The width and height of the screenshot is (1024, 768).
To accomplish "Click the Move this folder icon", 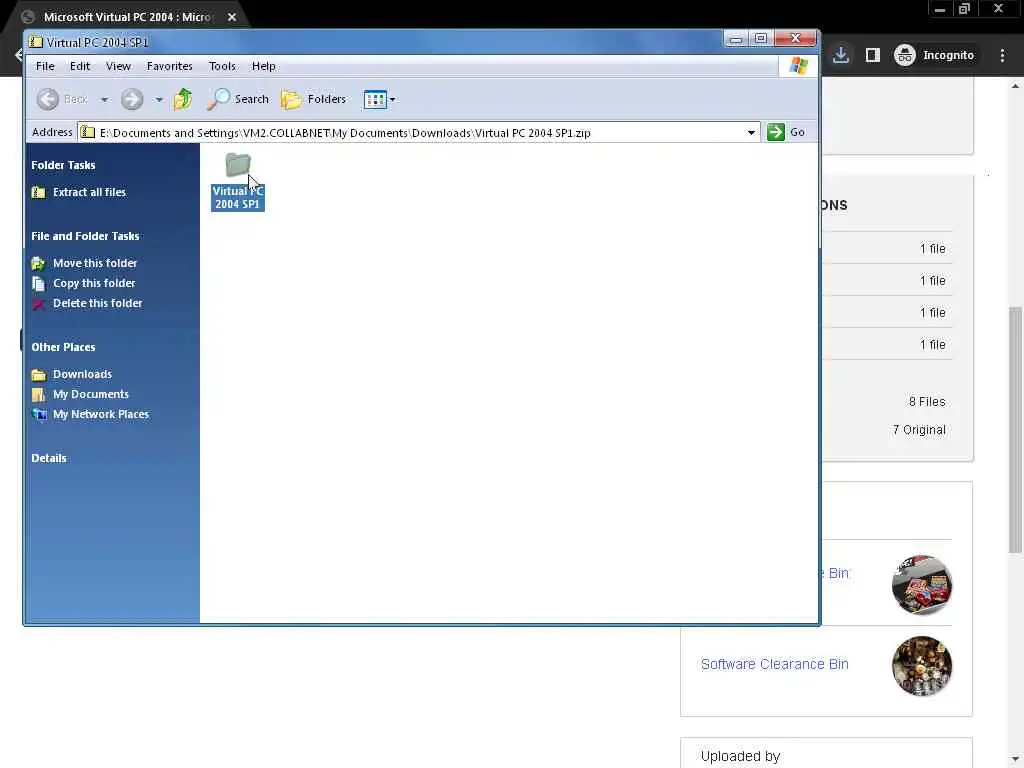I will 39,263.
